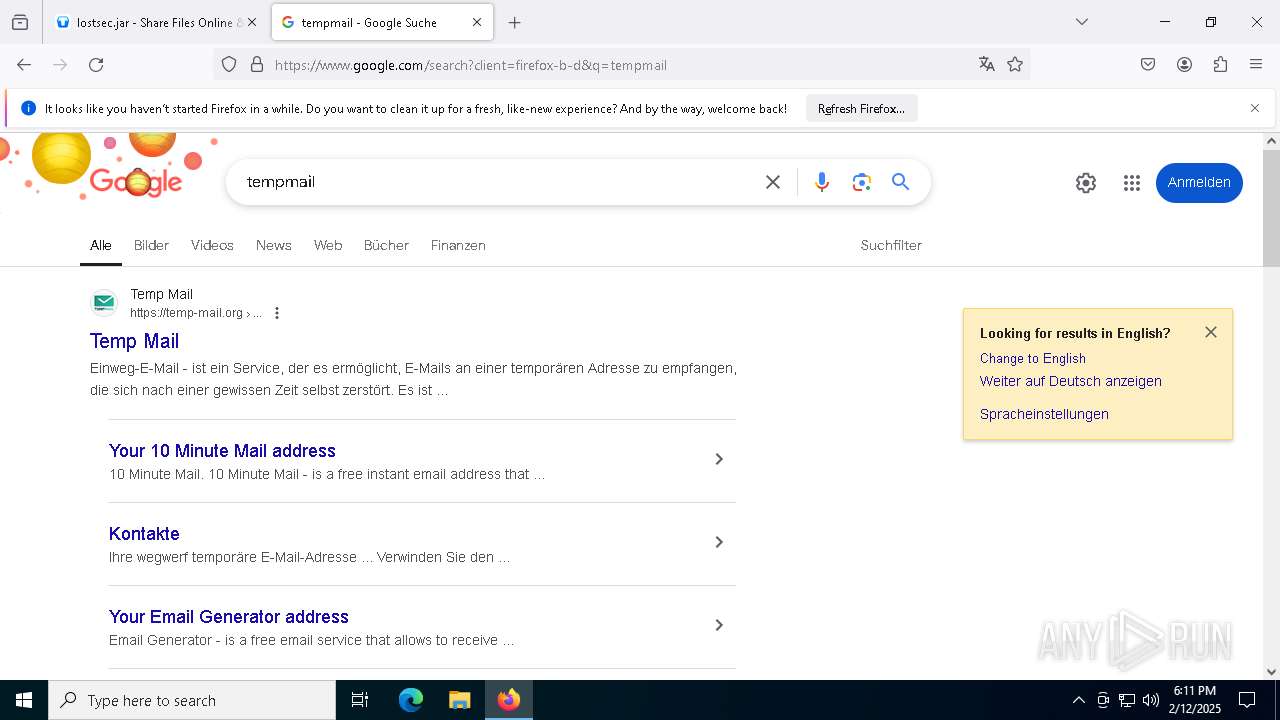This screenshot has width=1280, height=720.
Task: Launch Microsoft Edge from taskbar
Action: coord(411,700)
